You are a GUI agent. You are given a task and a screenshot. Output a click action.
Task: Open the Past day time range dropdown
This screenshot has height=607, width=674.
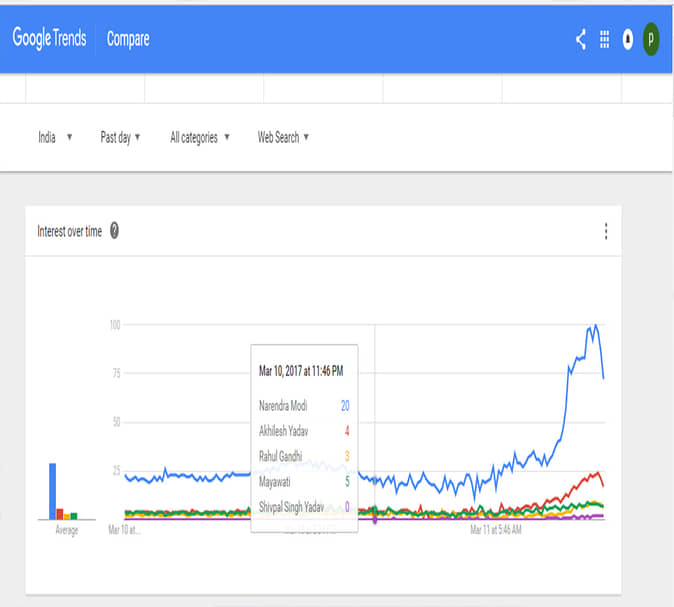point(120,137)
